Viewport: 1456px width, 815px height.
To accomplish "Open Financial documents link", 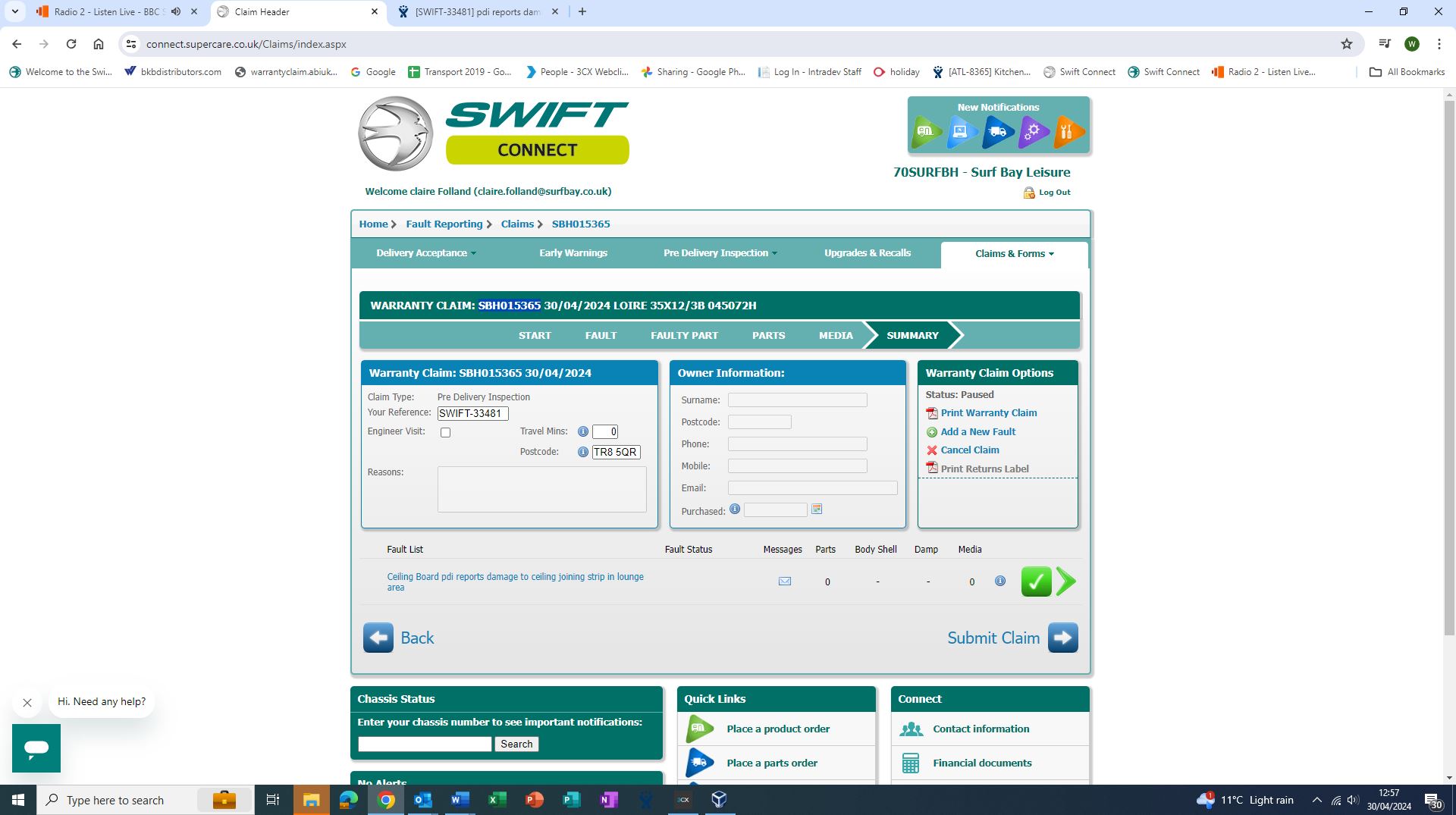I will point(982,763).
